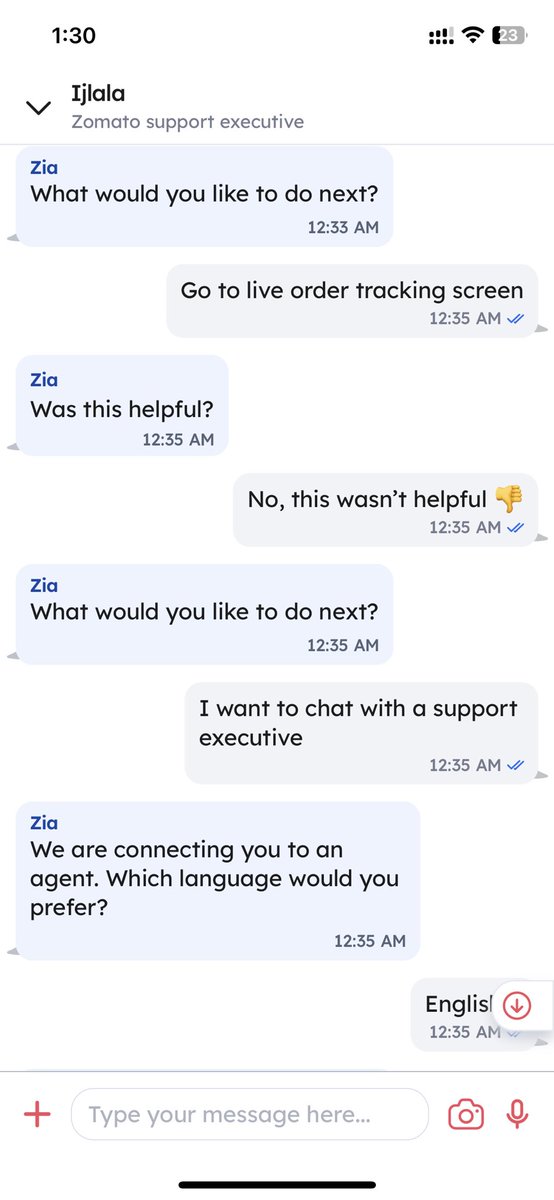Tap read-receipt ticks on 'No, this wasn't helpful'
Image resolution: width=554 pixels, height=1200 pixels.
tap(516, 527)
